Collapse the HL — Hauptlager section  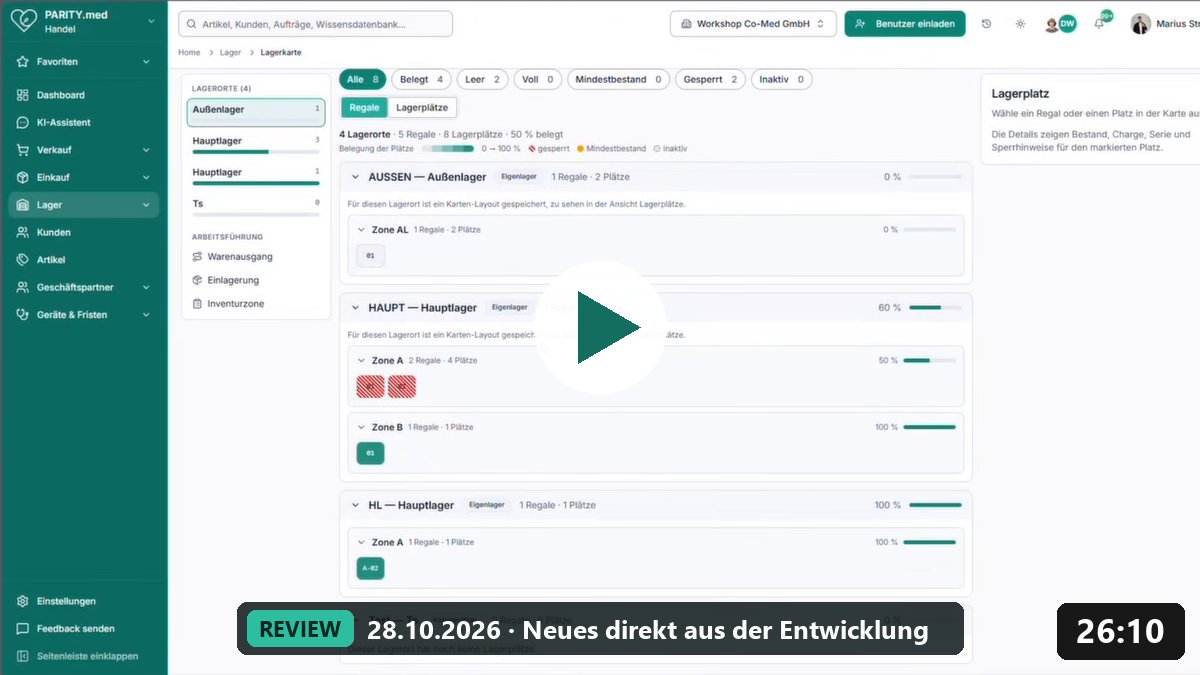[355, 506]
